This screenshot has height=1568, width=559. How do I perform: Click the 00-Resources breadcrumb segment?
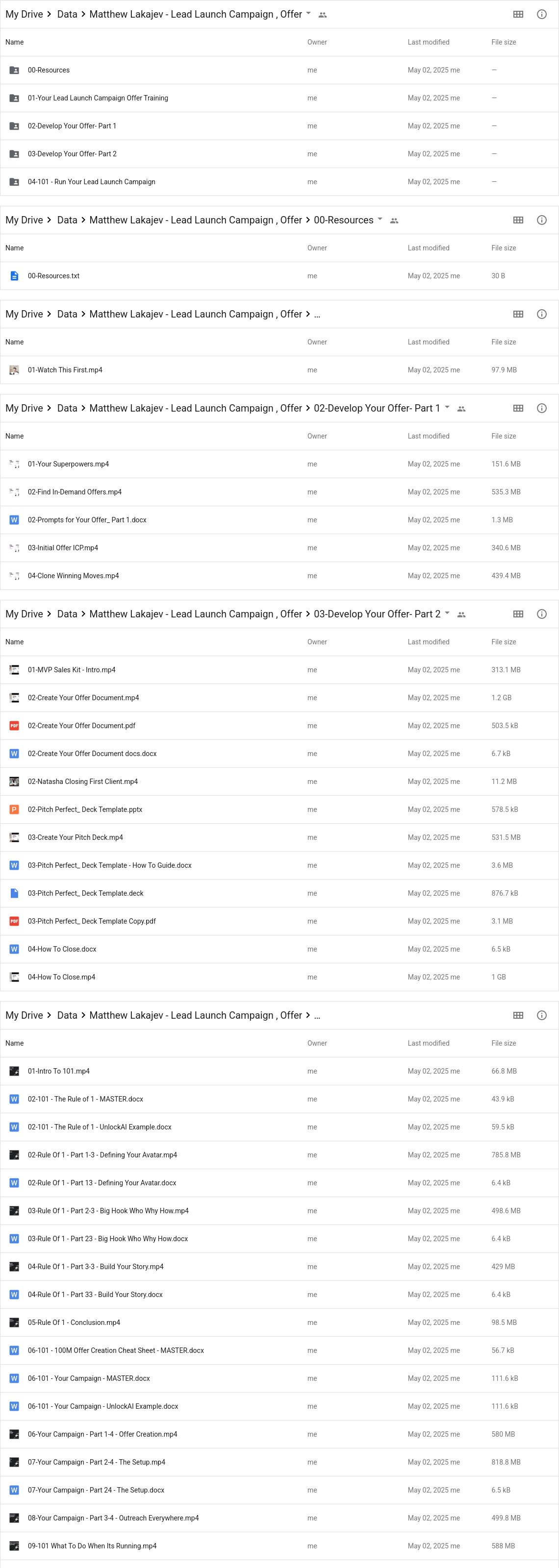click(x=343, y=220)
